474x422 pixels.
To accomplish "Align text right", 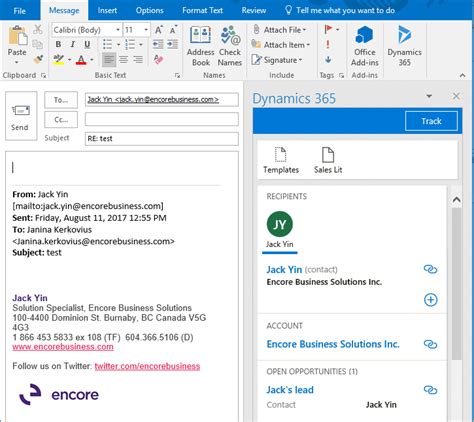I will [138, 60].
